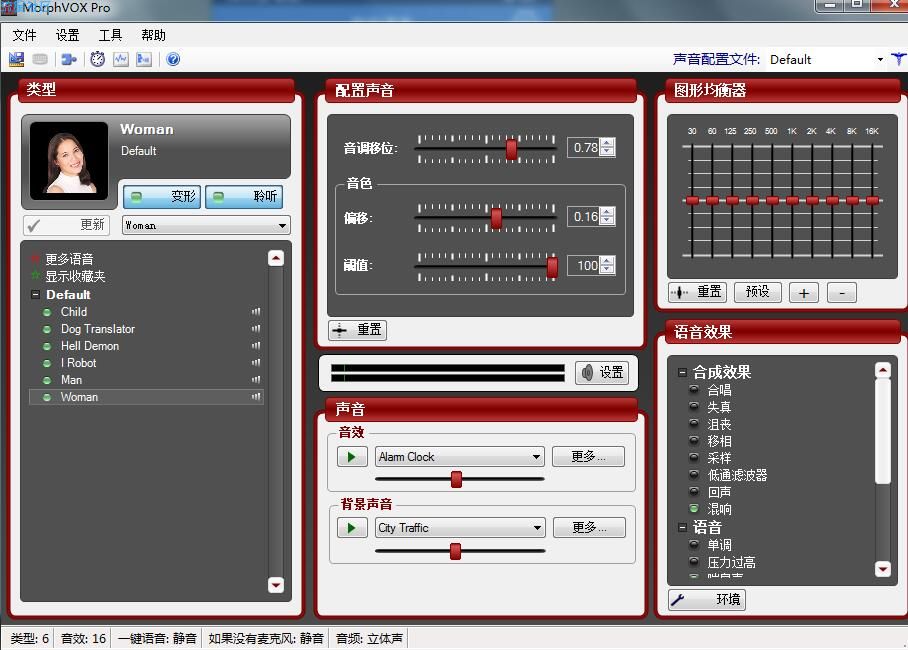
Task: Enable the 低通滤波器 effect
Action: [x=694, y=474]
